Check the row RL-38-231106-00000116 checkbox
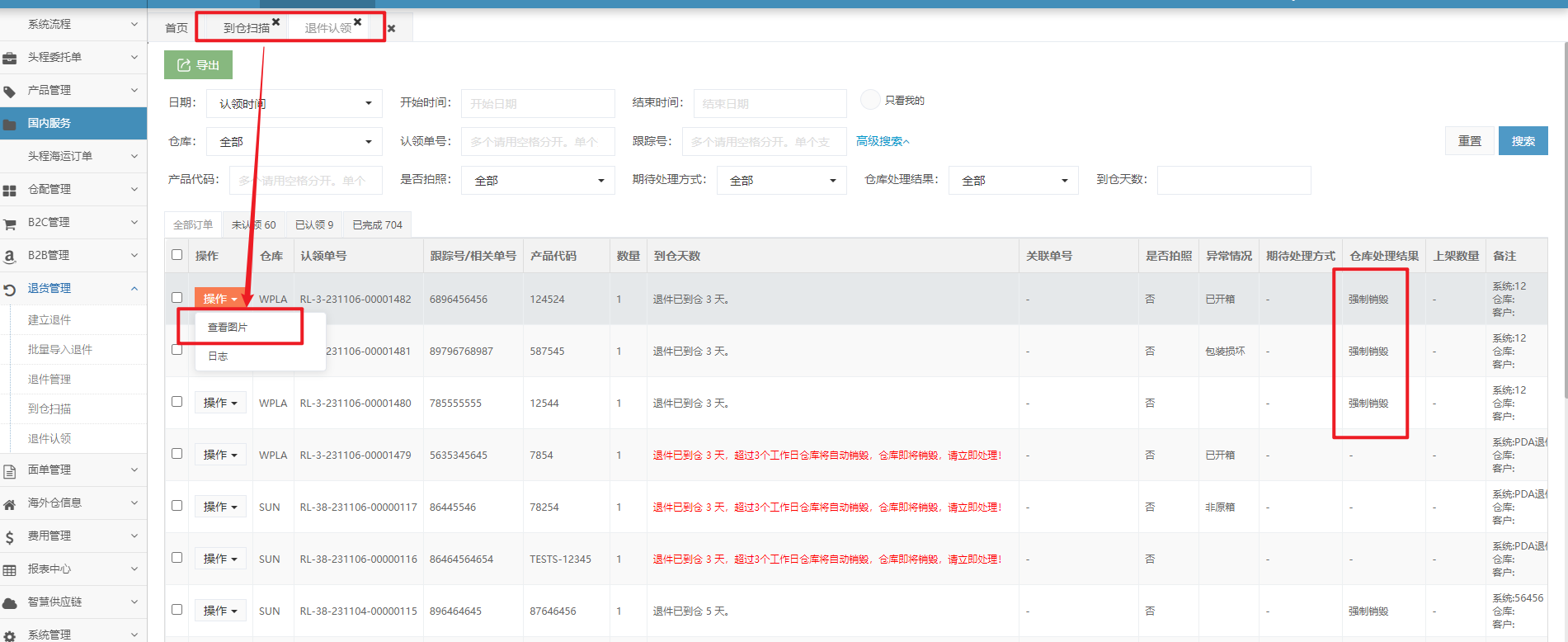The width and height of the screenshot is (1568, 642). (x=177, y=557)
